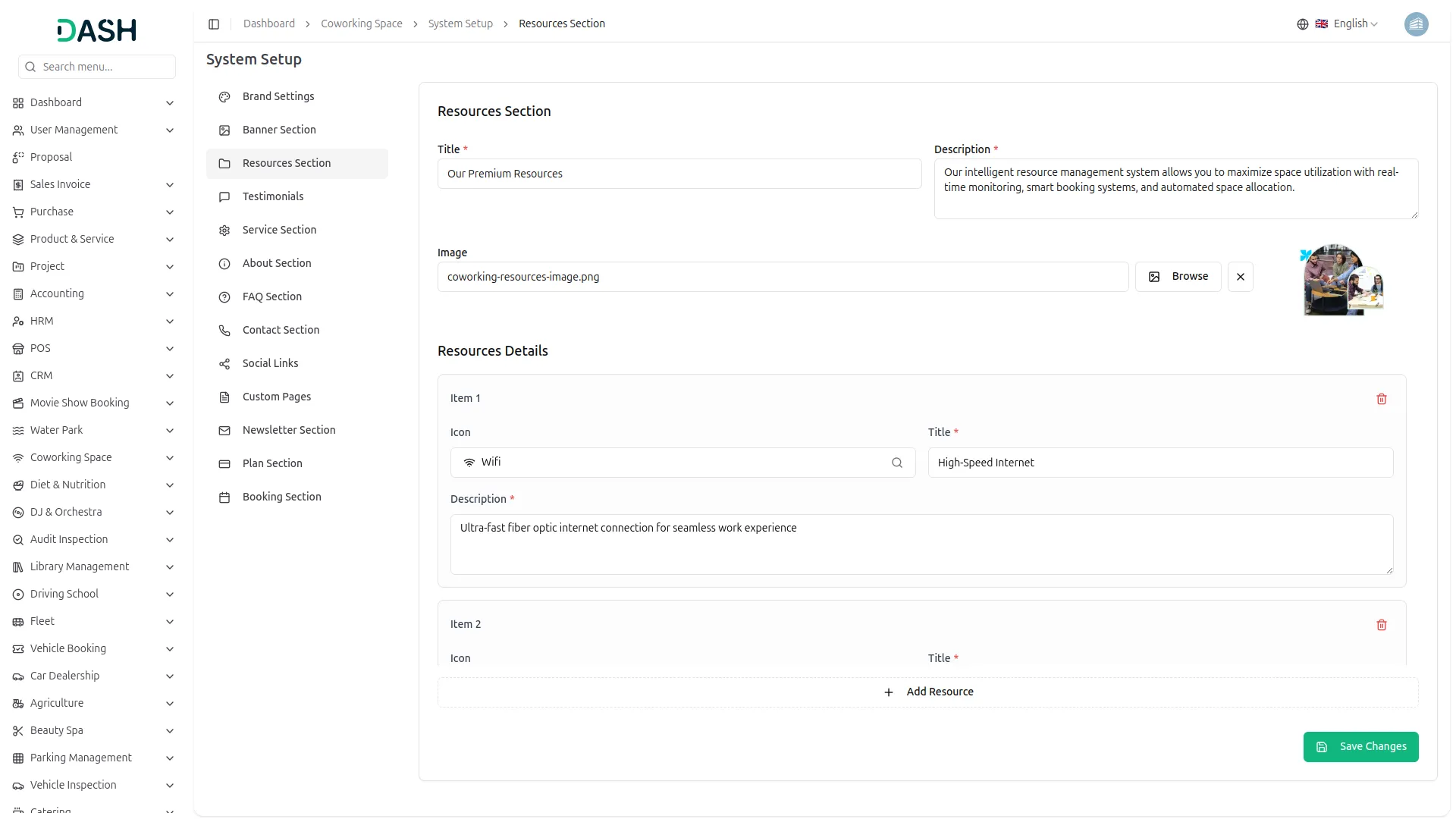Open the Testimonials setup section

pos(273,196)
